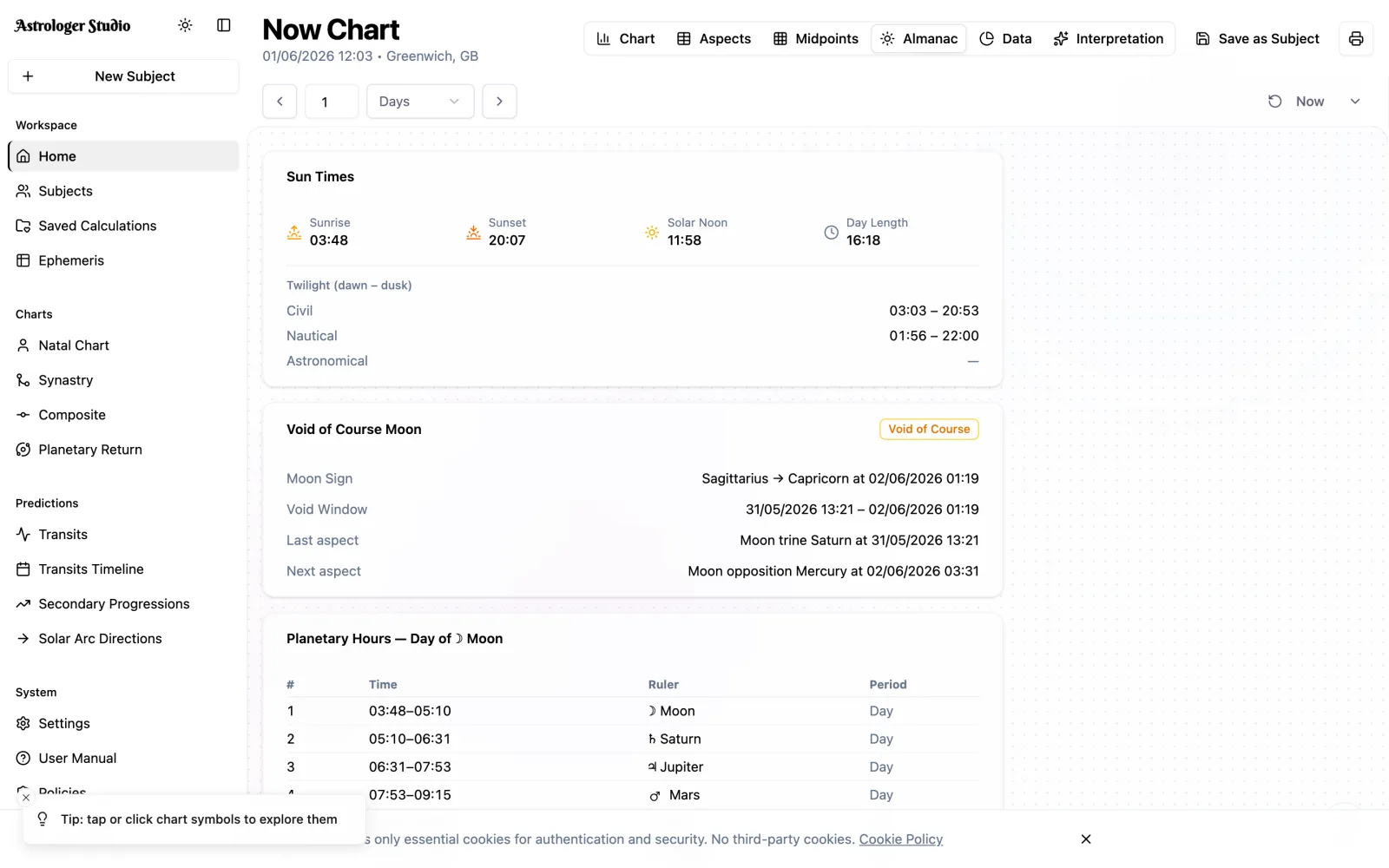Click the Jupiter ruler cell
This screenshot has width=1389, height=868.
coord(675,767)
